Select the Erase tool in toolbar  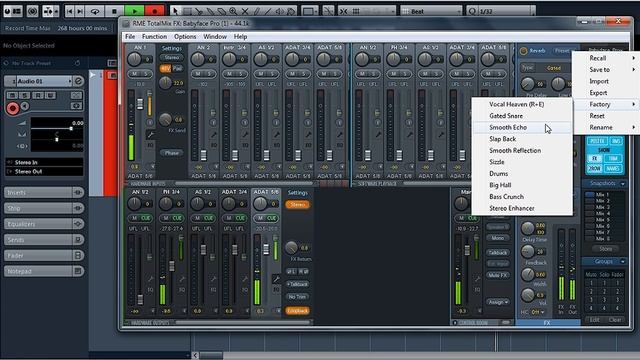point(222,11)
